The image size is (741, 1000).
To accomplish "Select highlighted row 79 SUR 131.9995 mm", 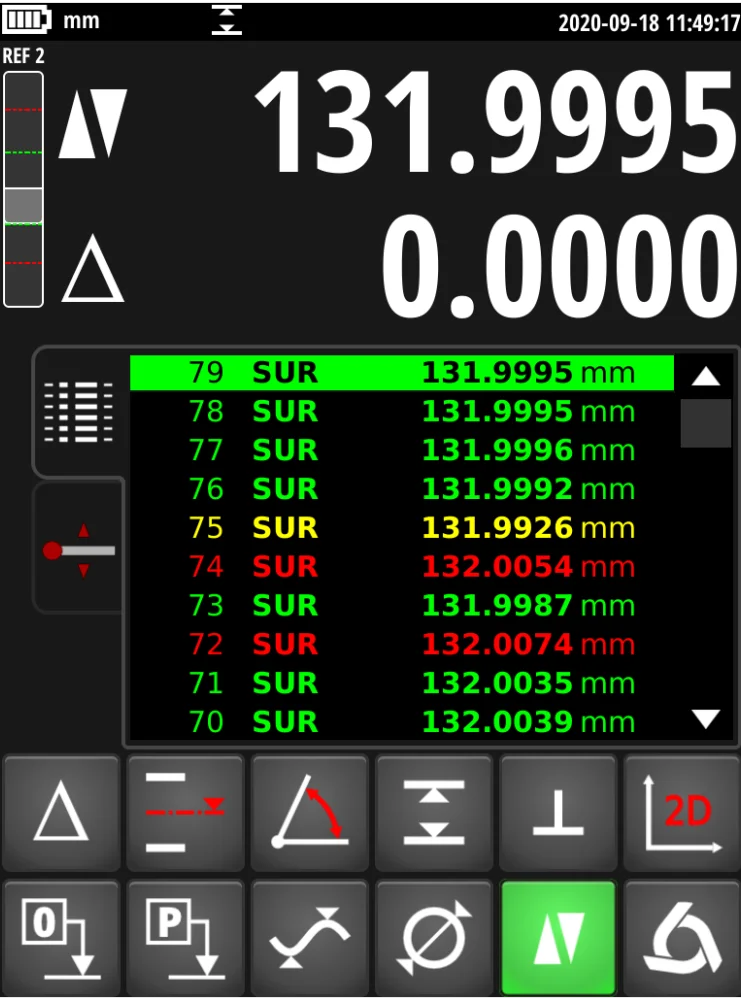I will click(x=402, y=372).
